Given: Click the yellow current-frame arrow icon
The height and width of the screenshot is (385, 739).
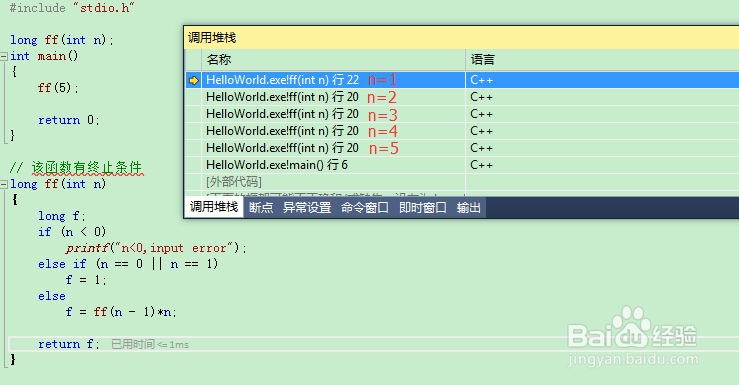Looking at the screenshot, I should (194, 80).
